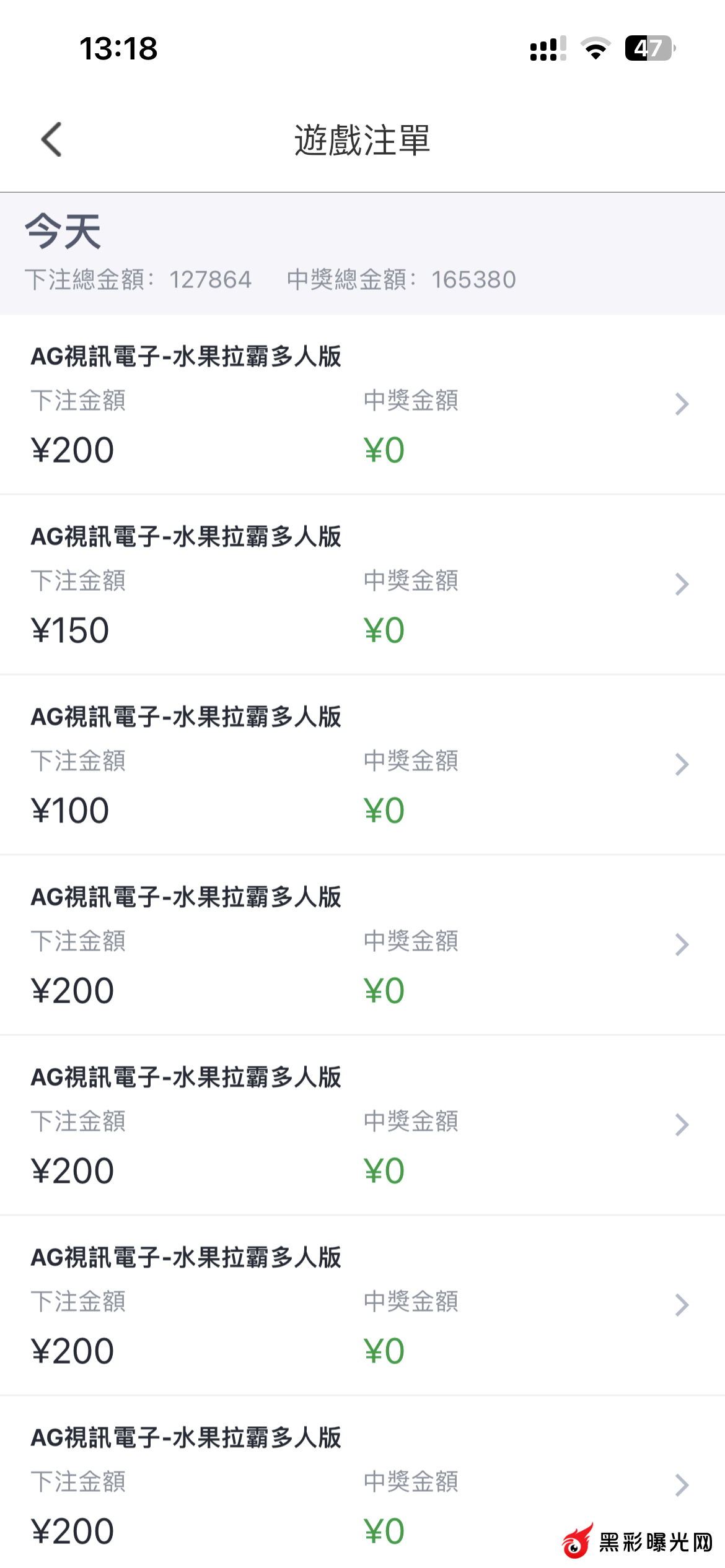The height and width of the screenshot is (1568, 725).
Task: Tap the 中獎總金額 165380 total
Action: coord(401,280)
